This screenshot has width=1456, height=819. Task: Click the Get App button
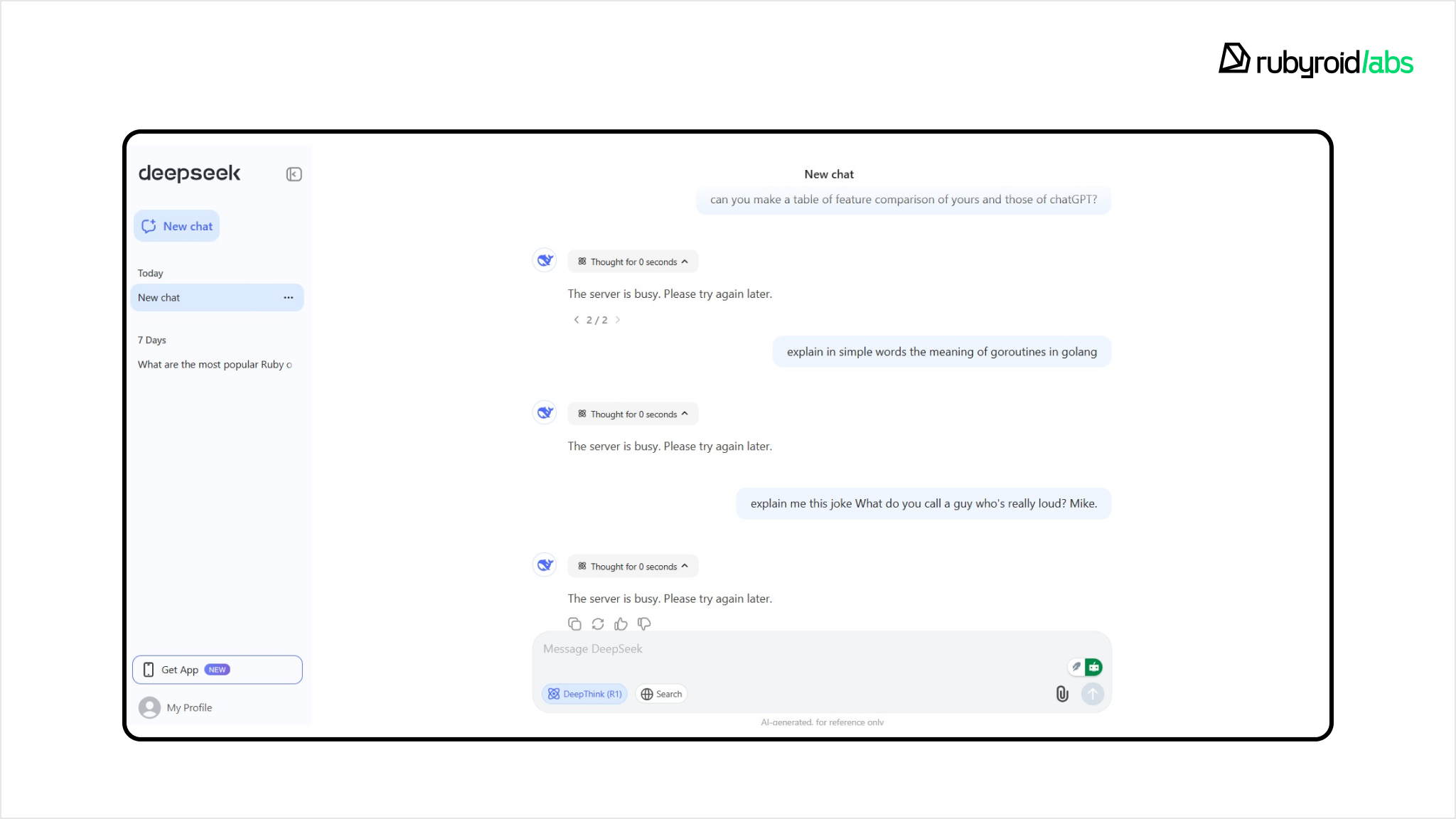point(217,670)
